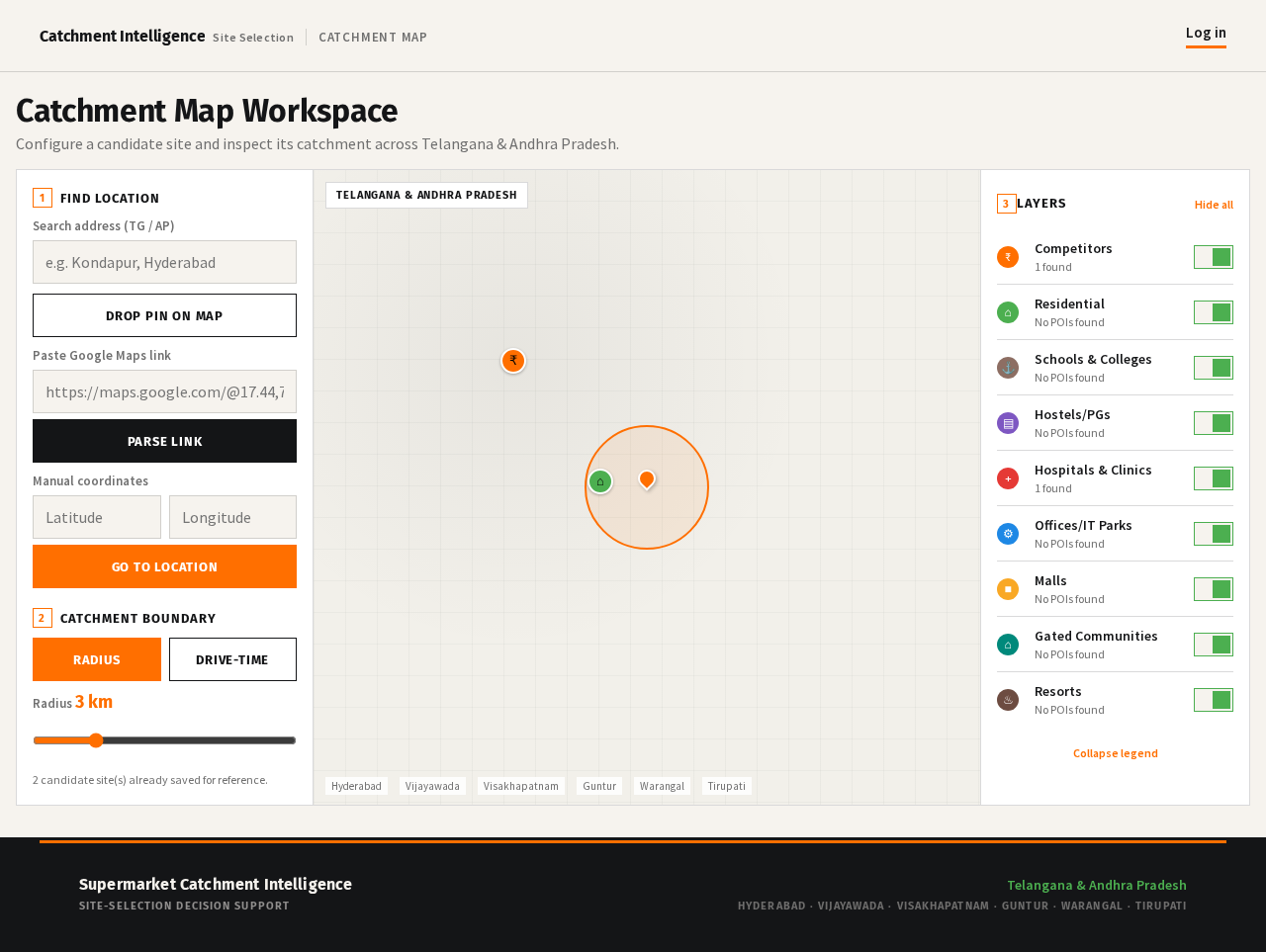Click the Malls layer yellow icon

1008,589
